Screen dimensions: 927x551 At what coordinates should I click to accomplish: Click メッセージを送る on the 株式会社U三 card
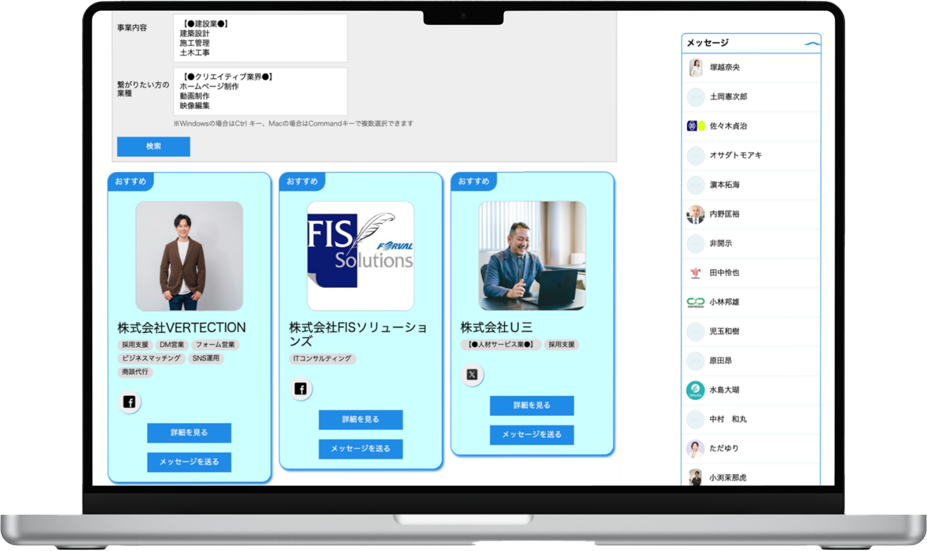[531, 435]
